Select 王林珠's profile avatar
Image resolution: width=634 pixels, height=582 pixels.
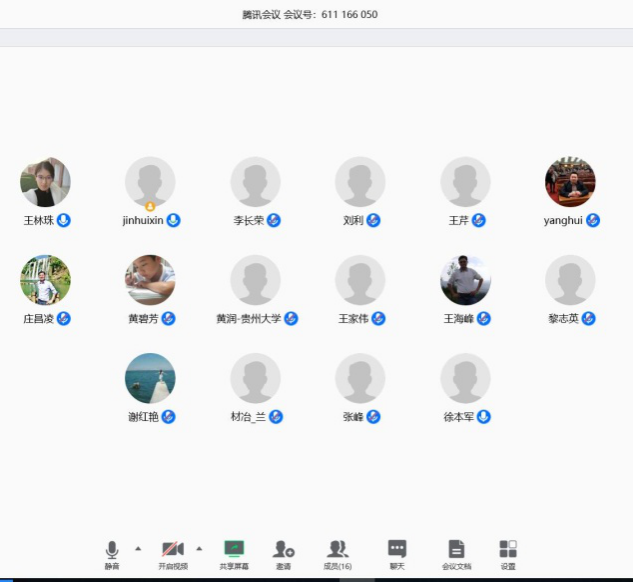[45, 182]
